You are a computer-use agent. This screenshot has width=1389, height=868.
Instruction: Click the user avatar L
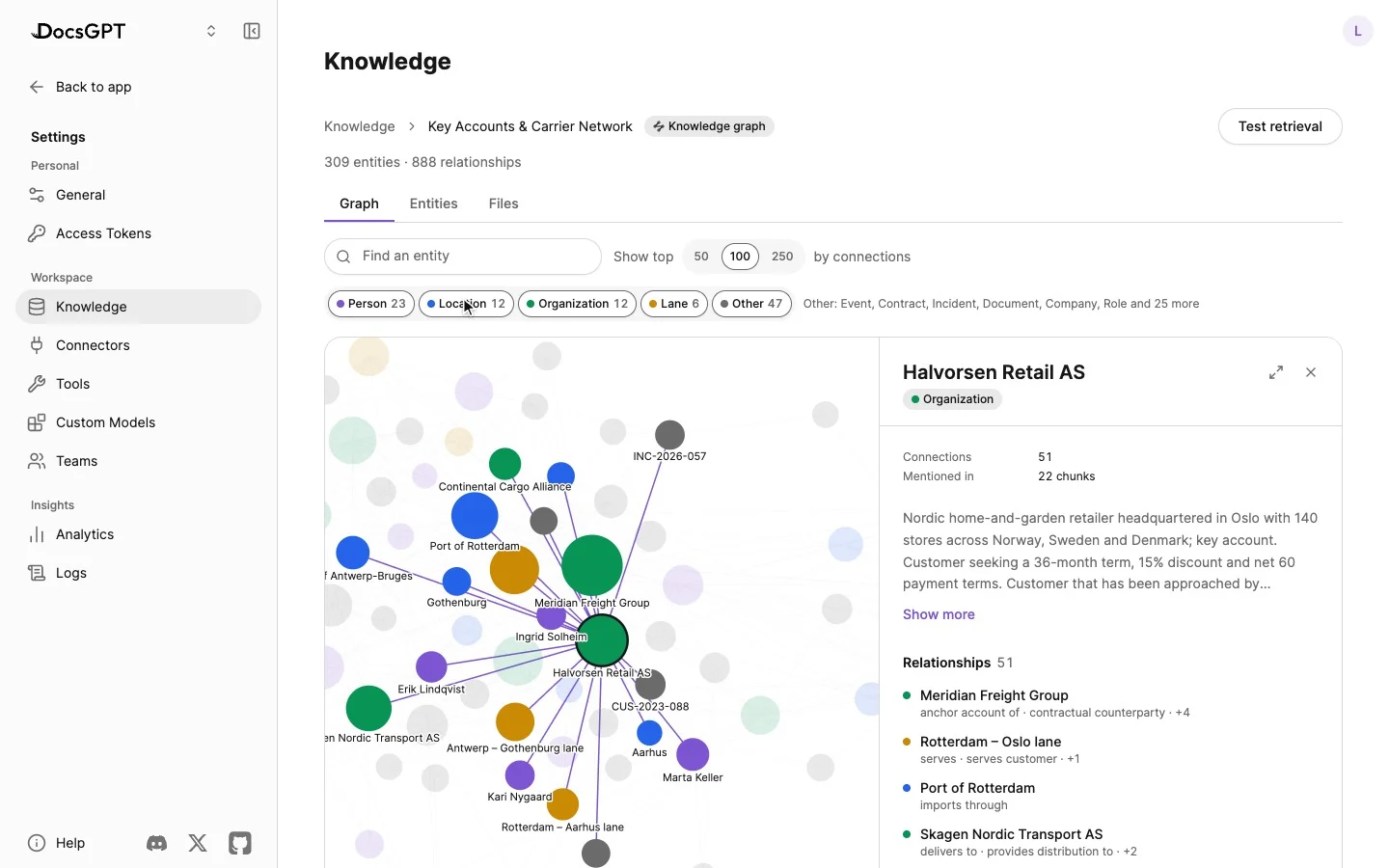(x=1358, y=31)
